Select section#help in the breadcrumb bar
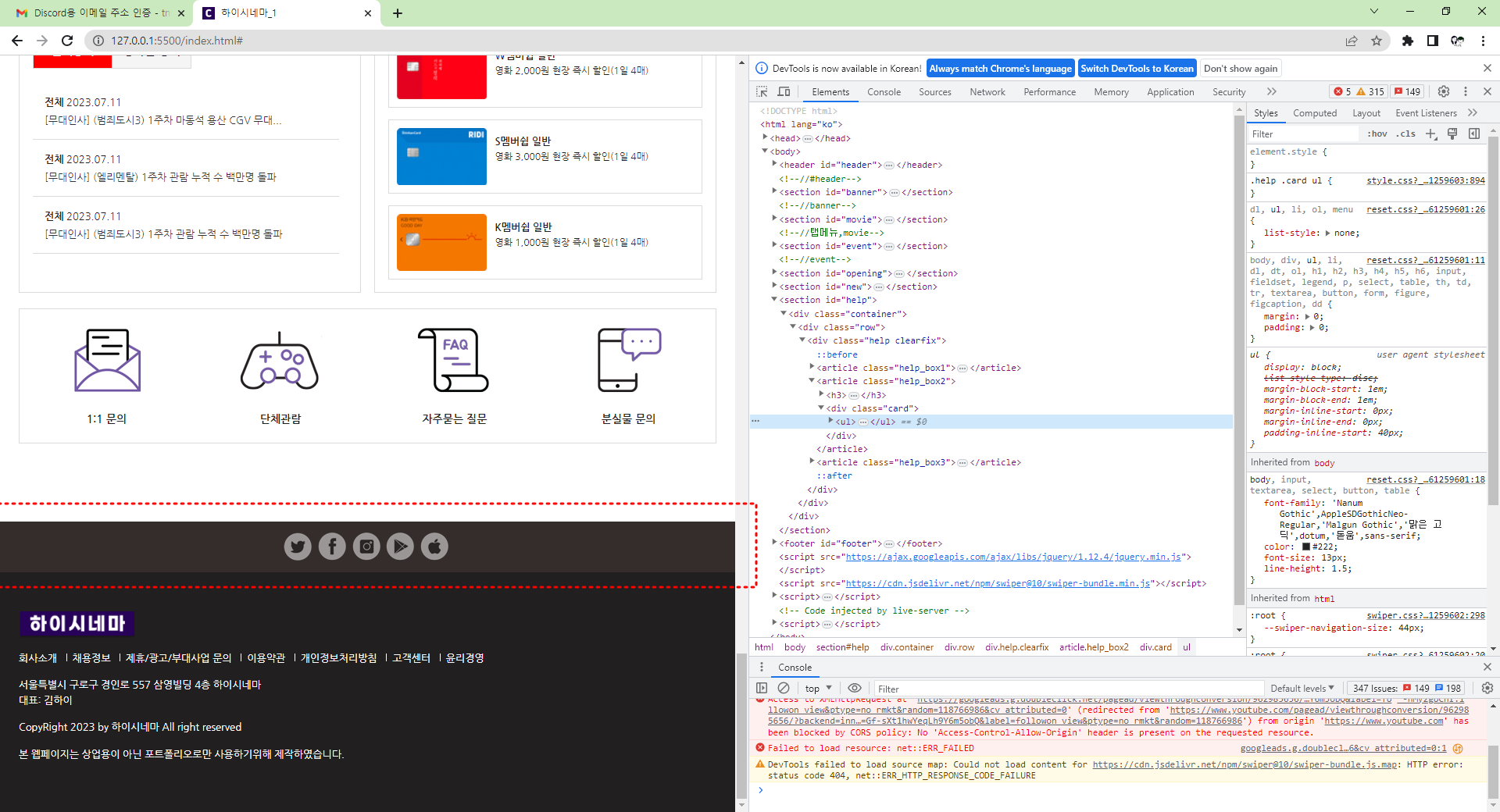 (842, 646)
